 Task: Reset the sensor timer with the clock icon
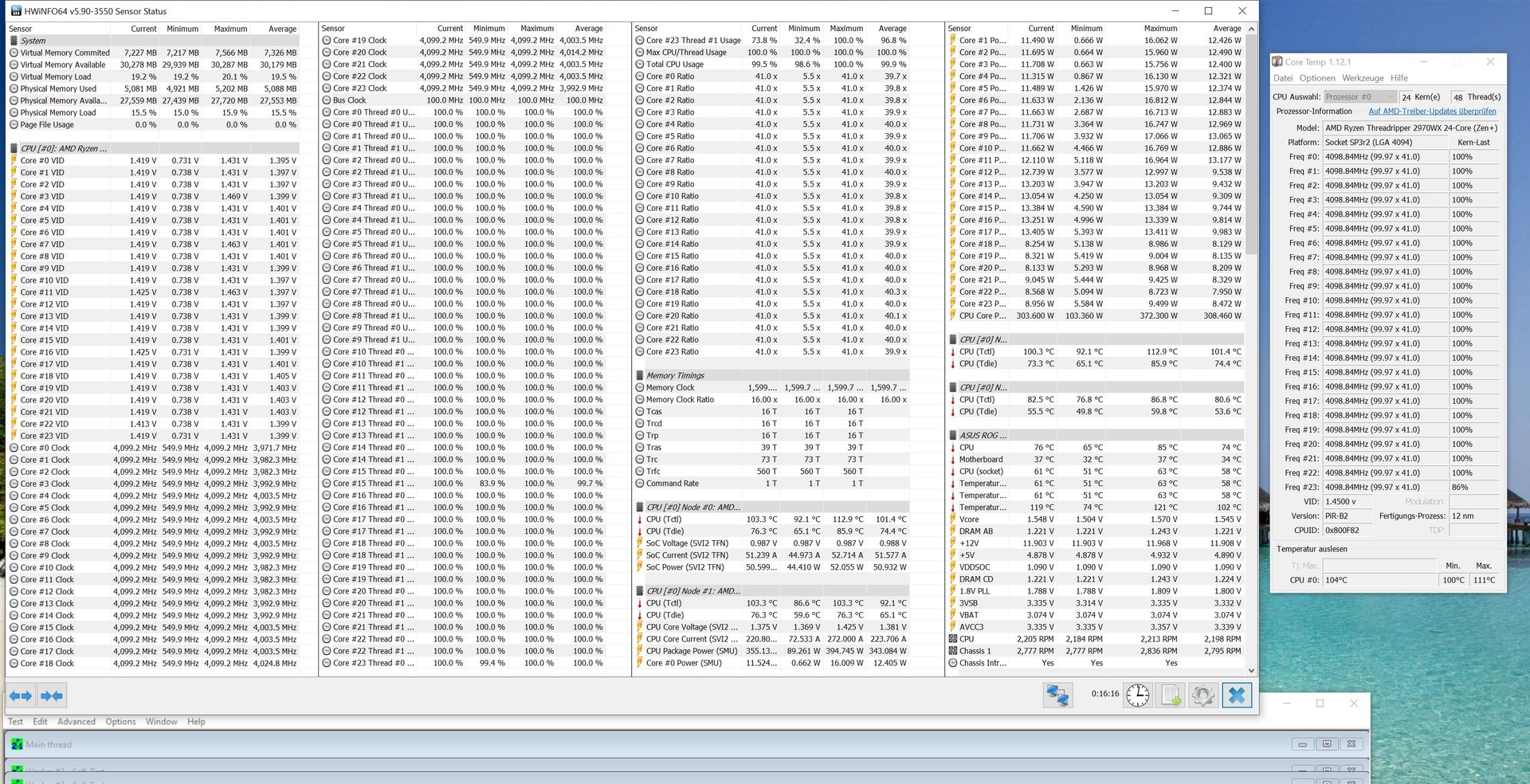[1138, 695]
